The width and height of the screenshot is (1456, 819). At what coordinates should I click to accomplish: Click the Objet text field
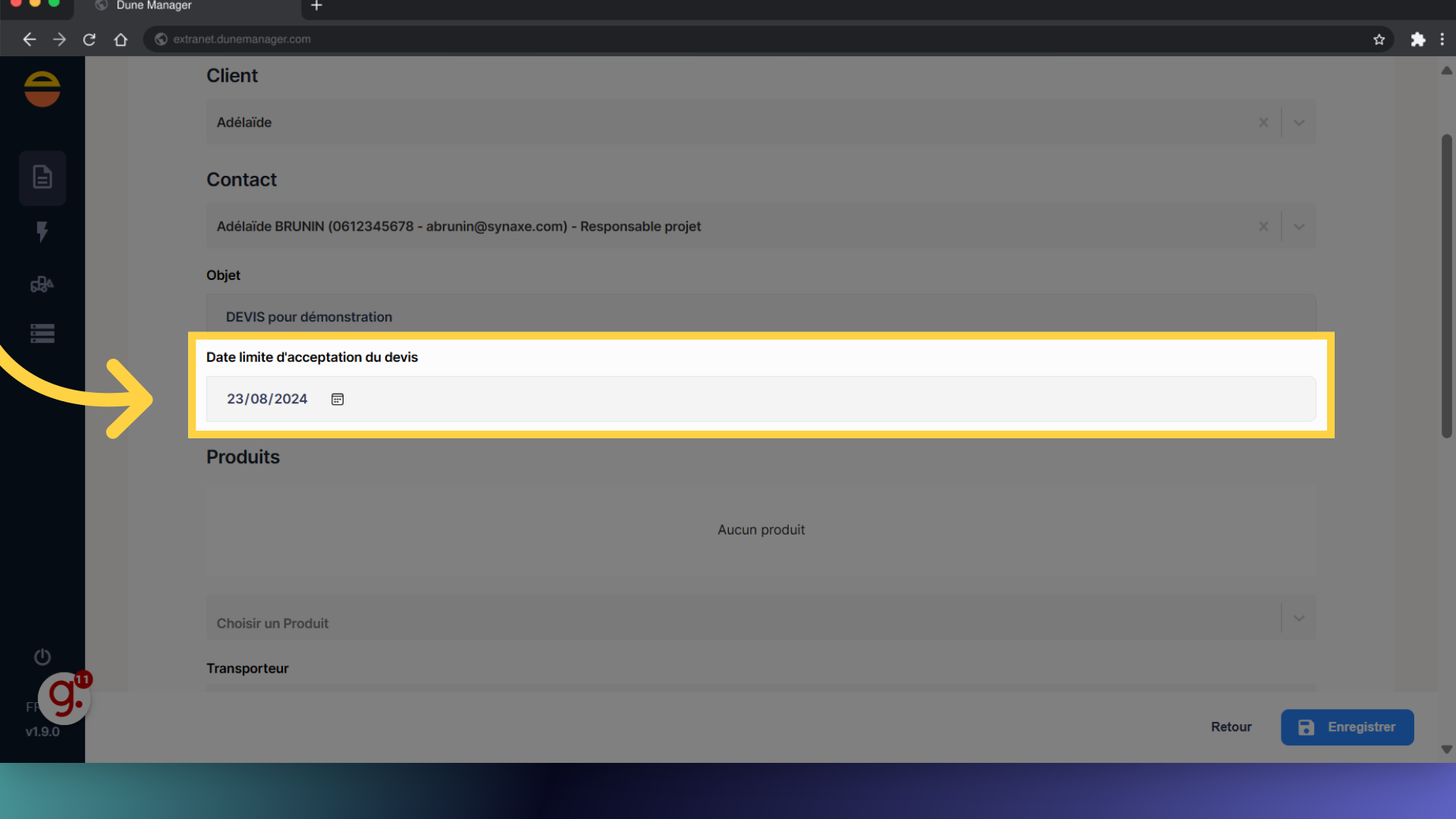coord(758,316)
